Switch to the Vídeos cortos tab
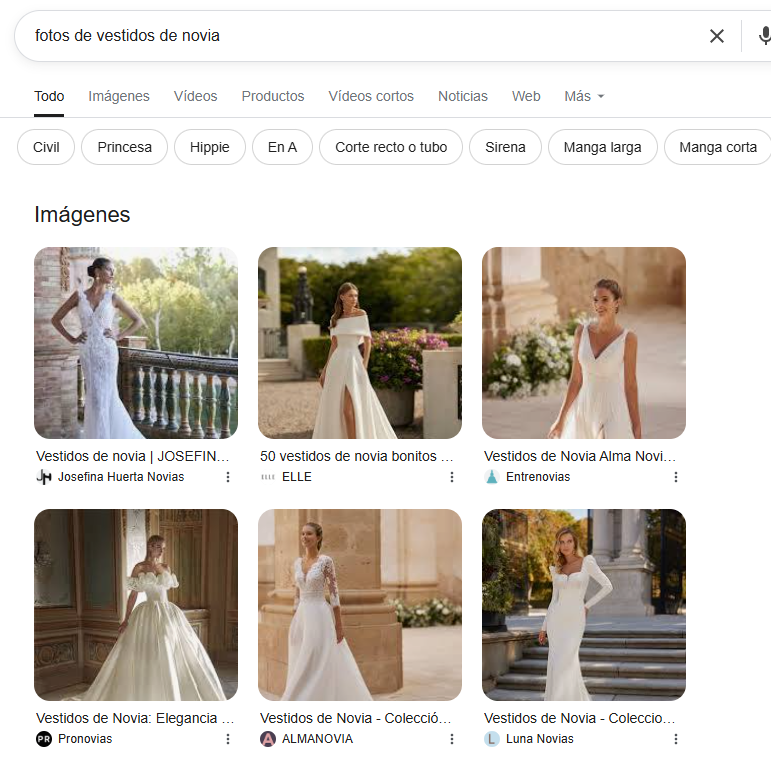The height and width of the screenshot is (774, 771). coord(371,96)
